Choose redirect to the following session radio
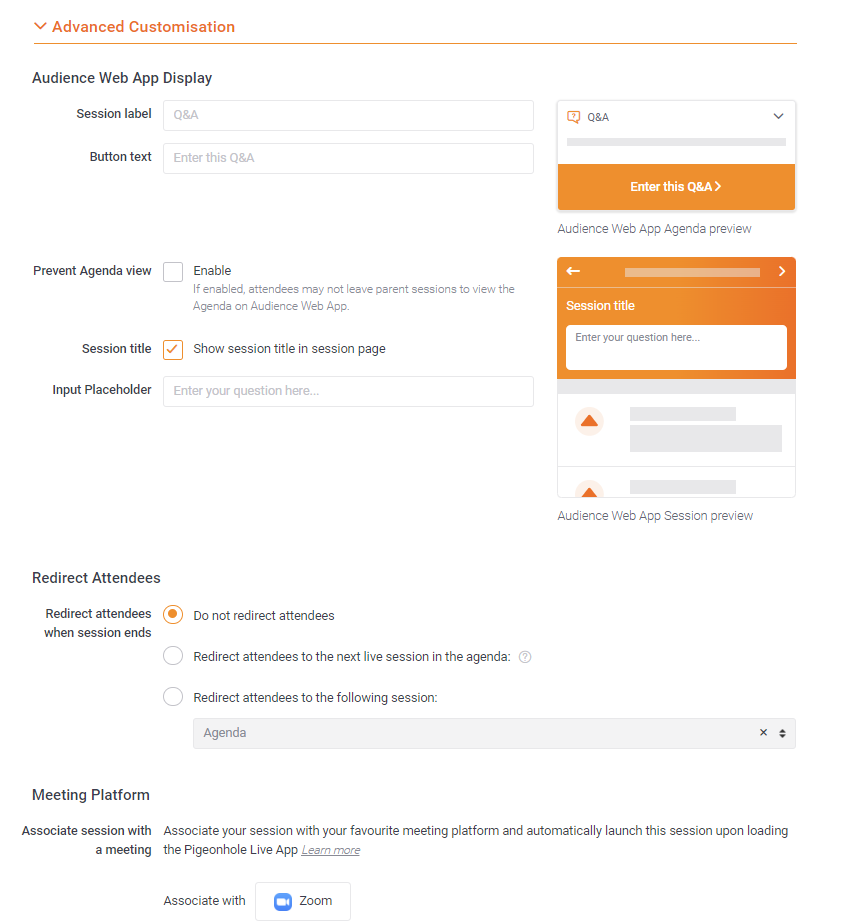Screen dimensions: 842x921 [173, 697]
